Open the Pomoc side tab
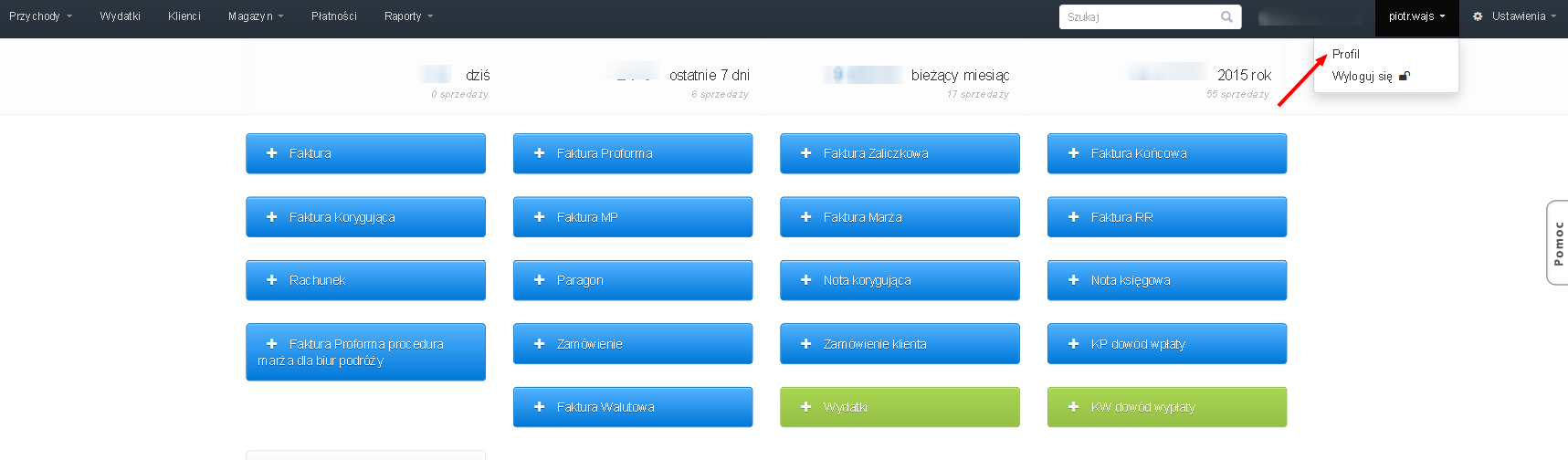The height and width of the screenshot is (460, 1568). click(x=1558, y=243)
